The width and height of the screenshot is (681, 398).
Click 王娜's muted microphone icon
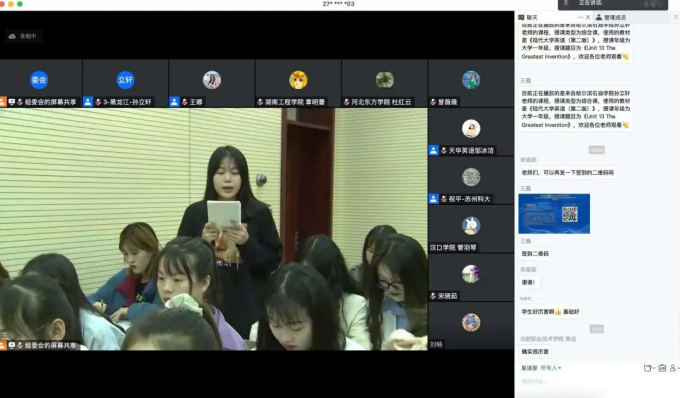tap(185, 102)
